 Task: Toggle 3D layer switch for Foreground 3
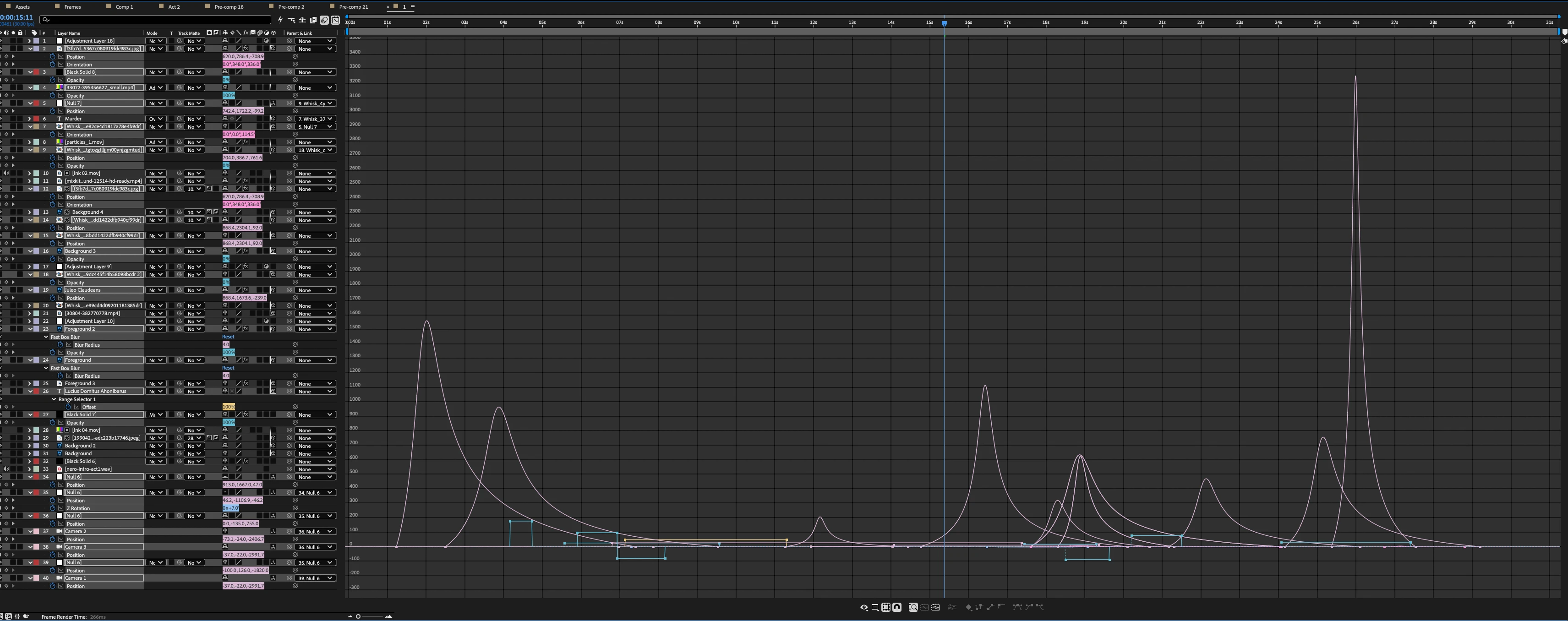pyautogui.click(x=273, y=384)
